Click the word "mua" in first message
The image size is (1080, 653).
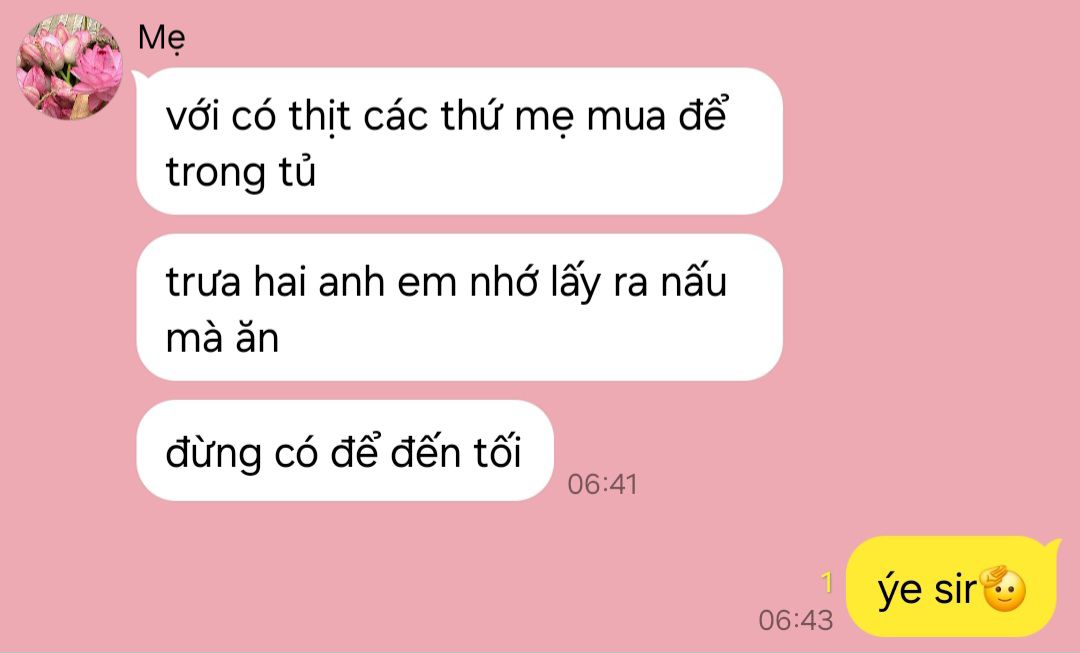click(x=626, y=117)
